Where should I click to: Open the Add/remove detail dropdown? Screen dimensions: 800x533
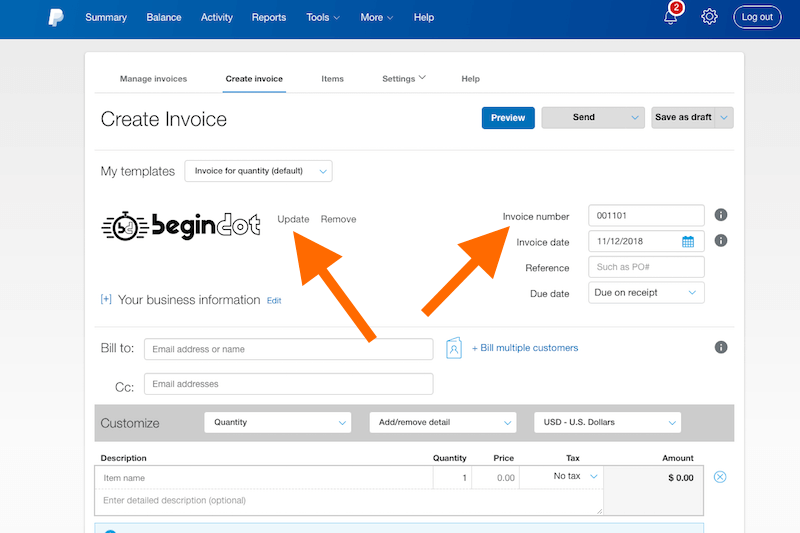[x=442, y=422]
